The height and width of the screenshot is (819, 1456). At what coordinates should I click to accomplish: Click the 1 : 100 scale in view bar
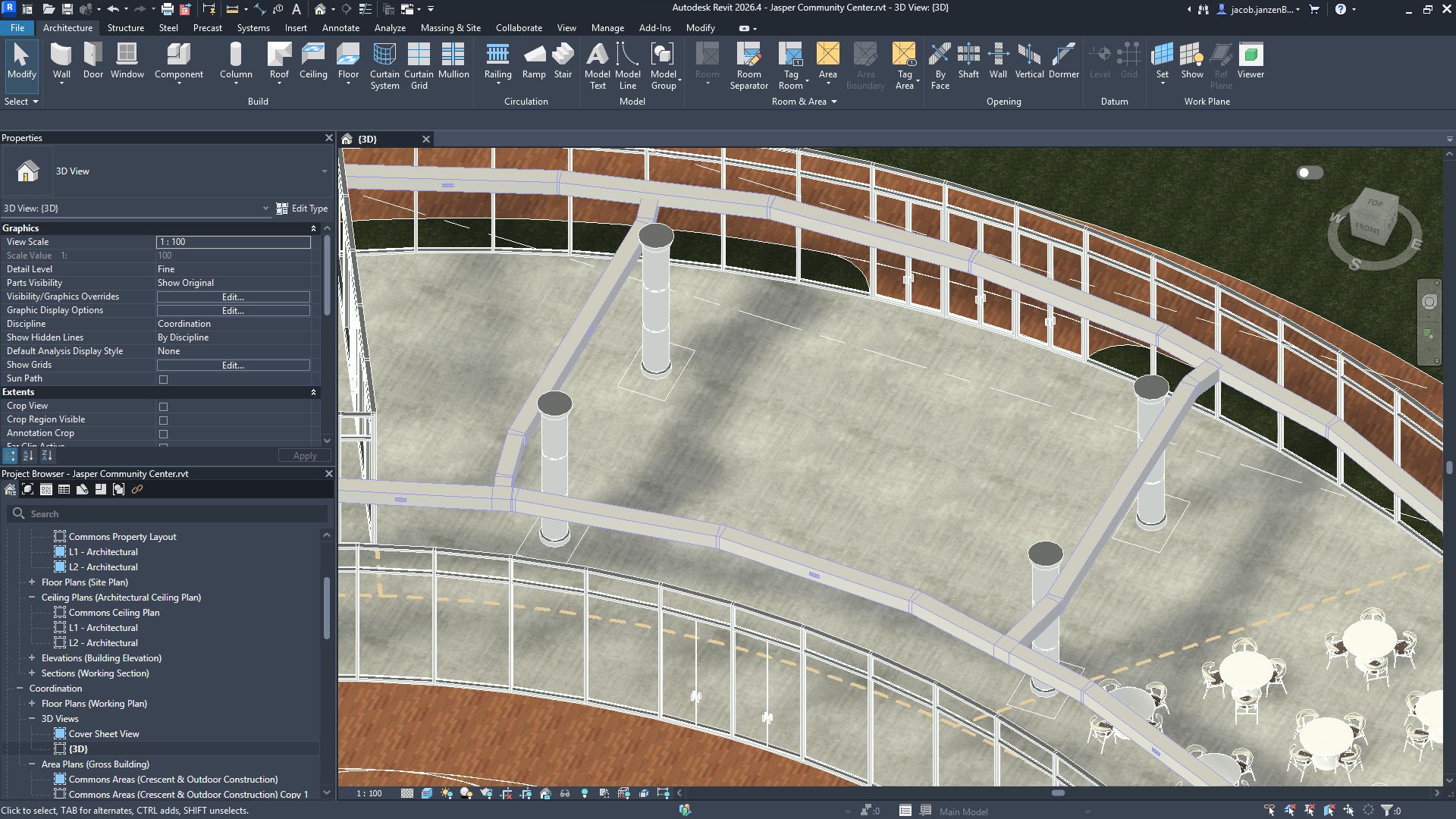[369, 793]
